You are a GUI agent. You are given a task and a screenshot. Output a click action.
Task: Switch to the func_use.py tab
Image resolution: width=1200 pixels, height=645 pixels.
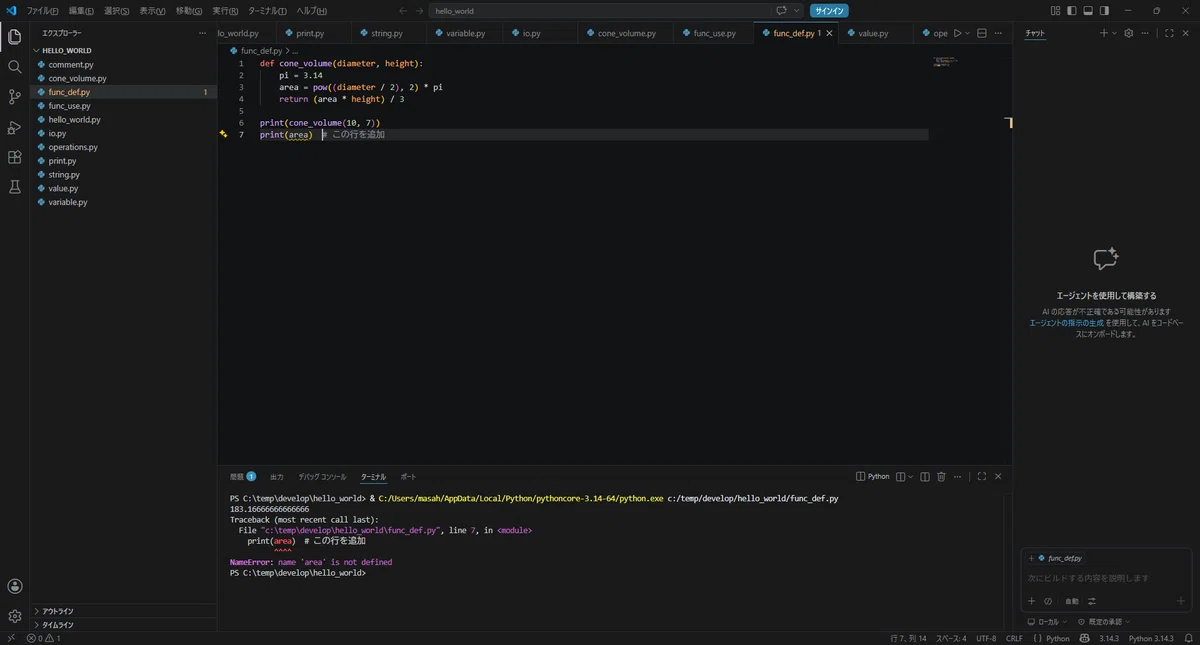pyautogui.click(x=715, y=33)
